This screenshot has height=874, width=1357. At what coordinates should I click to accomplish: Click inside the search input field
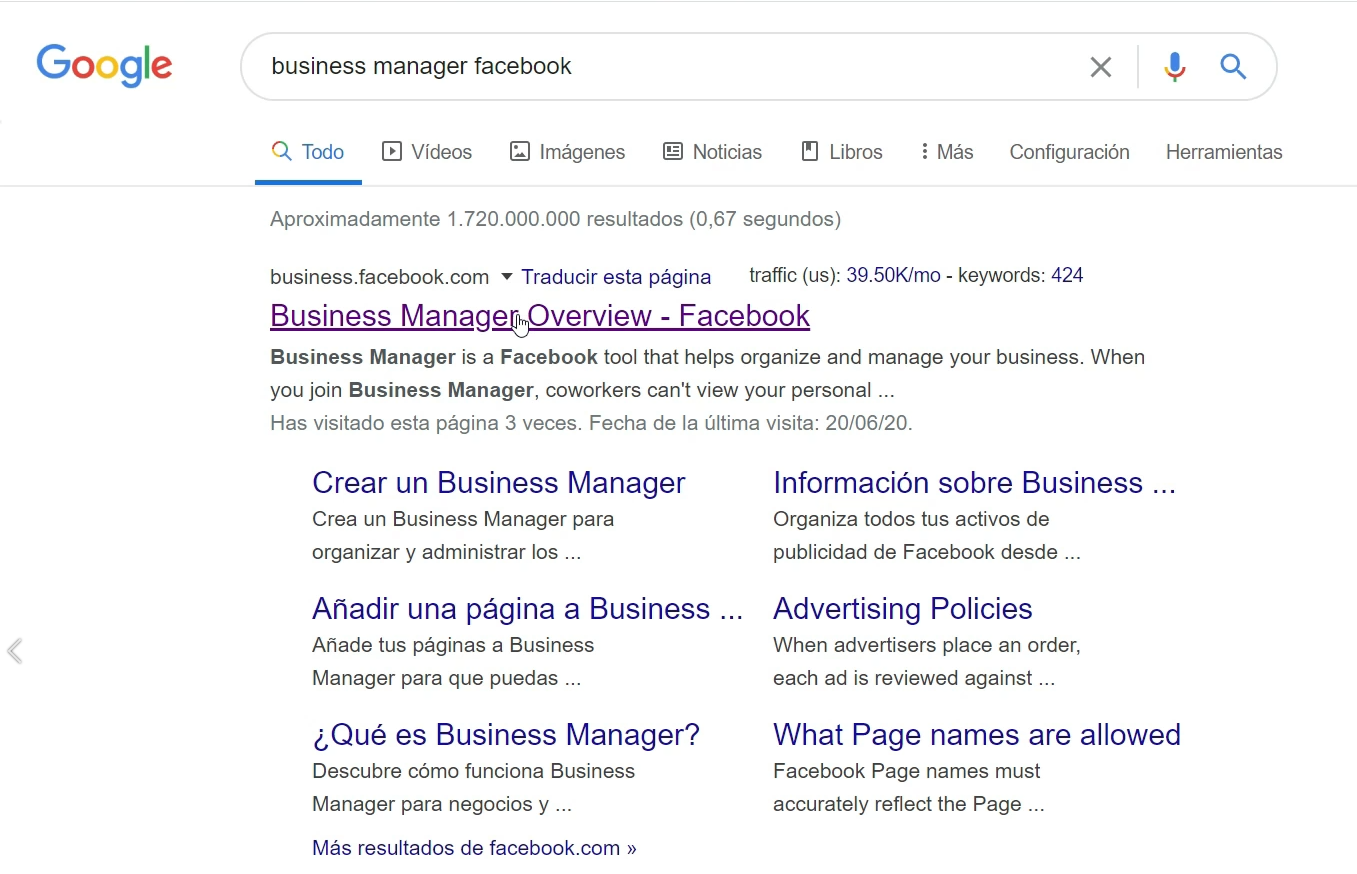coord(660,67)
